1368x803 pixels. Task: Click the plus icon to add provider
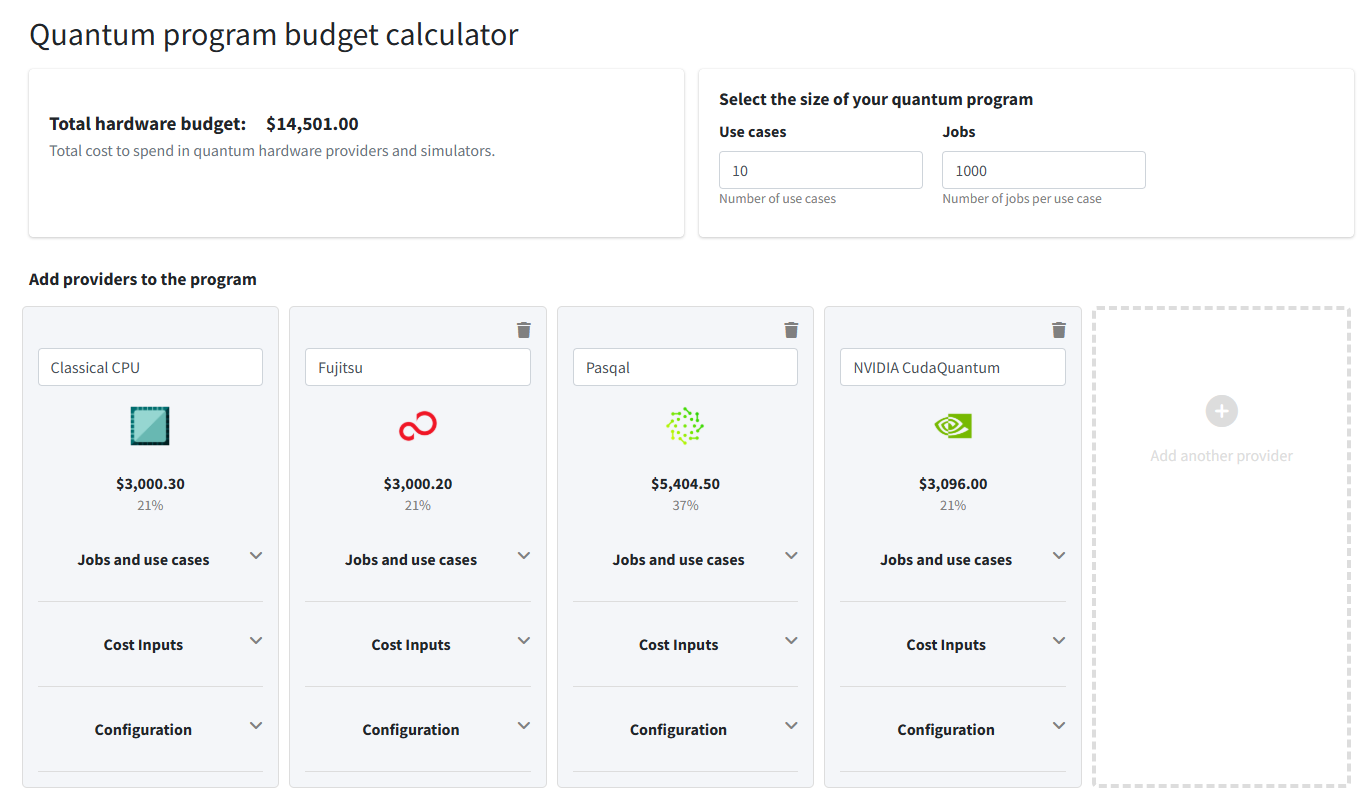point(1221,411)
